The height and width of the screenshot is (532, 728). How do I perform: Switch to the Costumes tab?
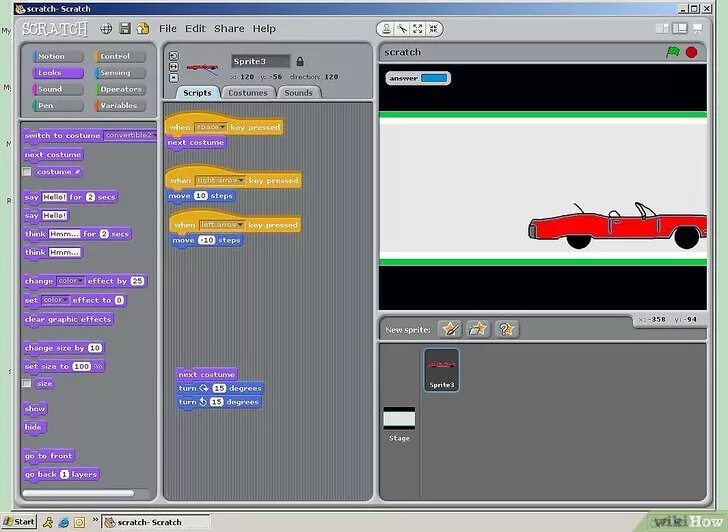click(248, 92)
